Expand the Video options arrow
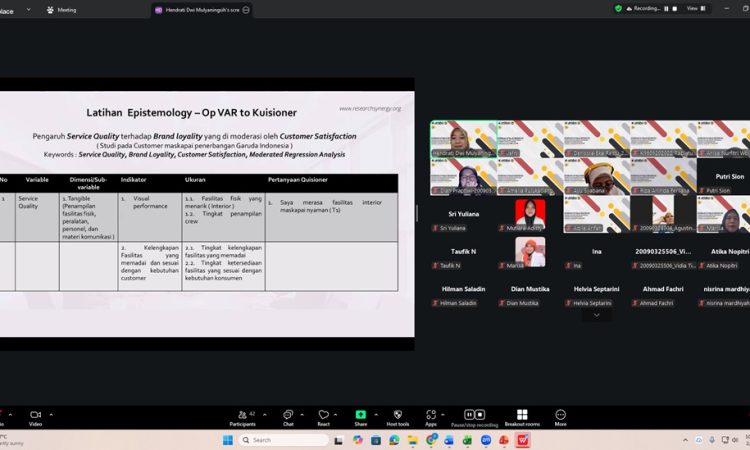 tap(51, 415)
